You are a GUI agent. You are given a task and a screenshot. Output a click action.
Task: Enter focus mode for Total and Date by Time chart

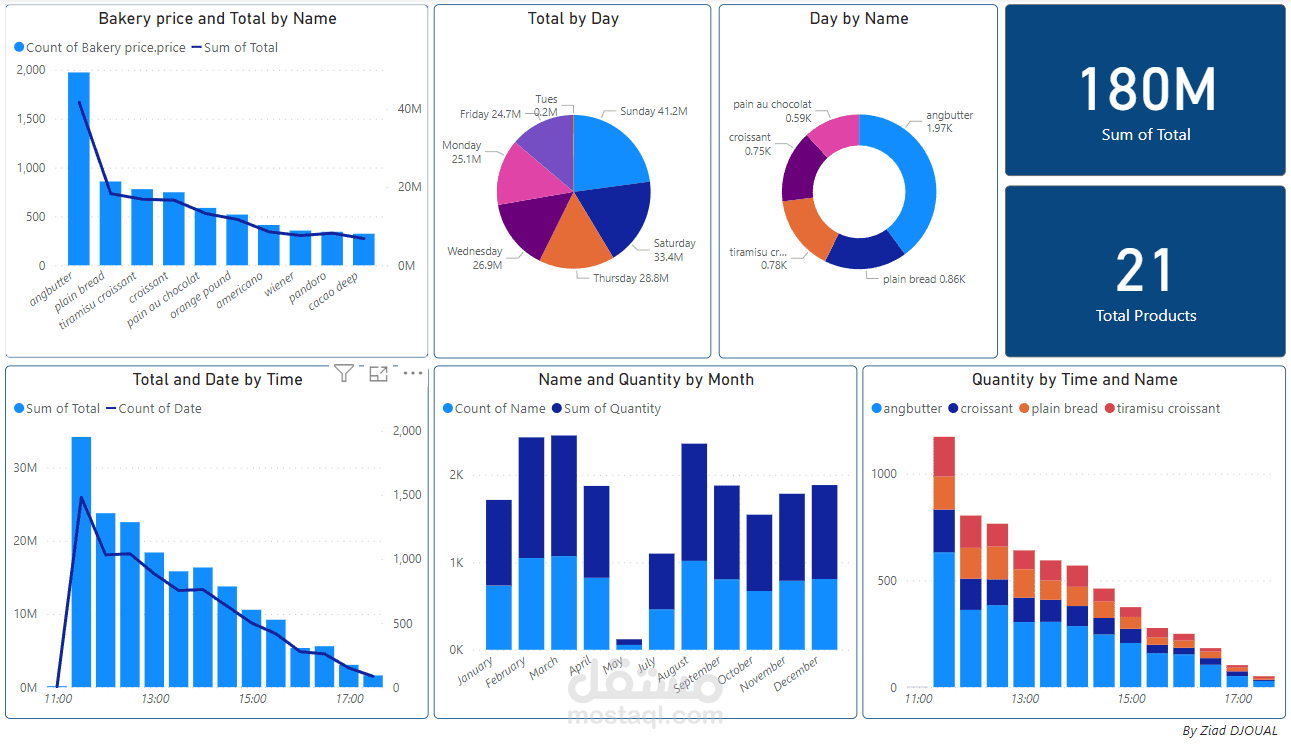378,373
